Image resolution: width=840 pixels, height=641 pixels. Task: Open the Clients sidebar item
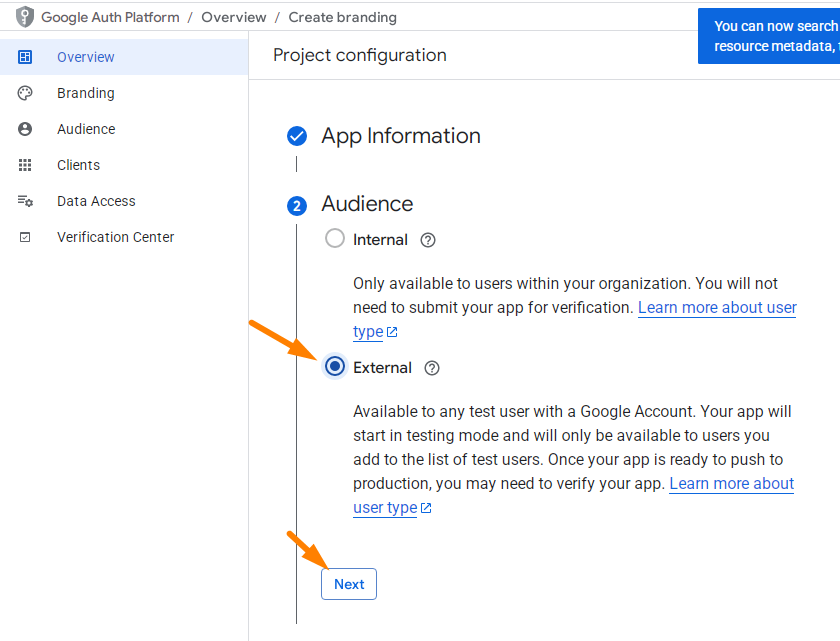click(124, 165)
